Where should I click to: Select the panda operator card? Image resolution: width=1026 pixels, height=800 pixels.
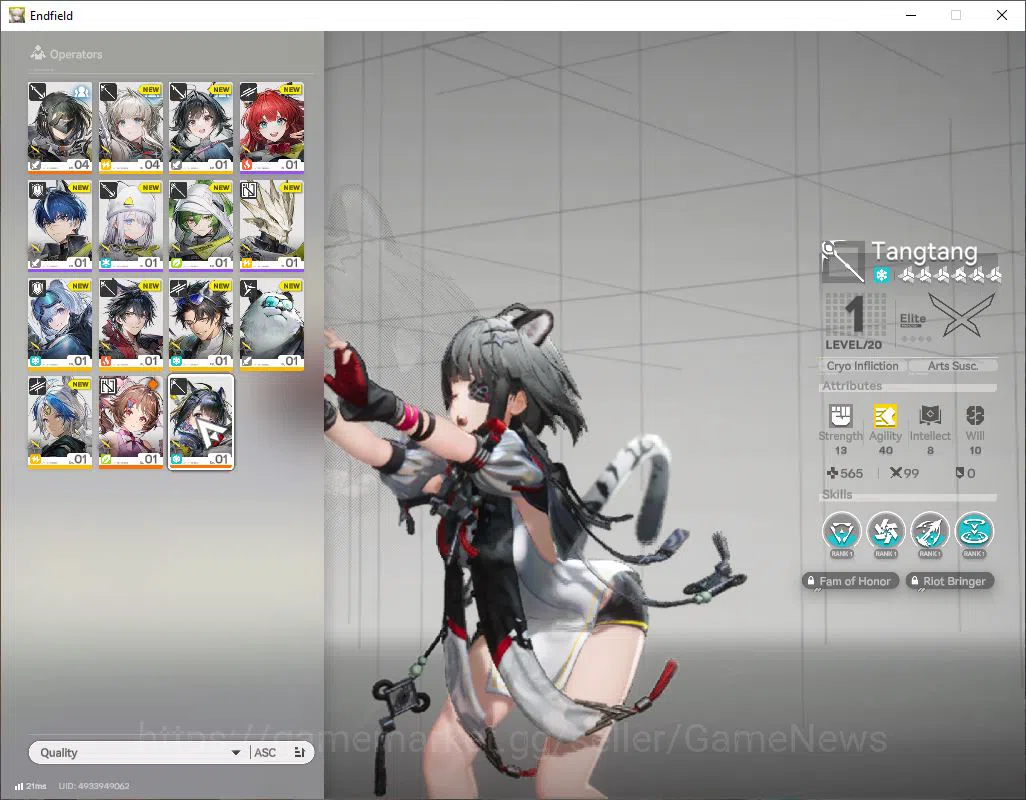272,324
